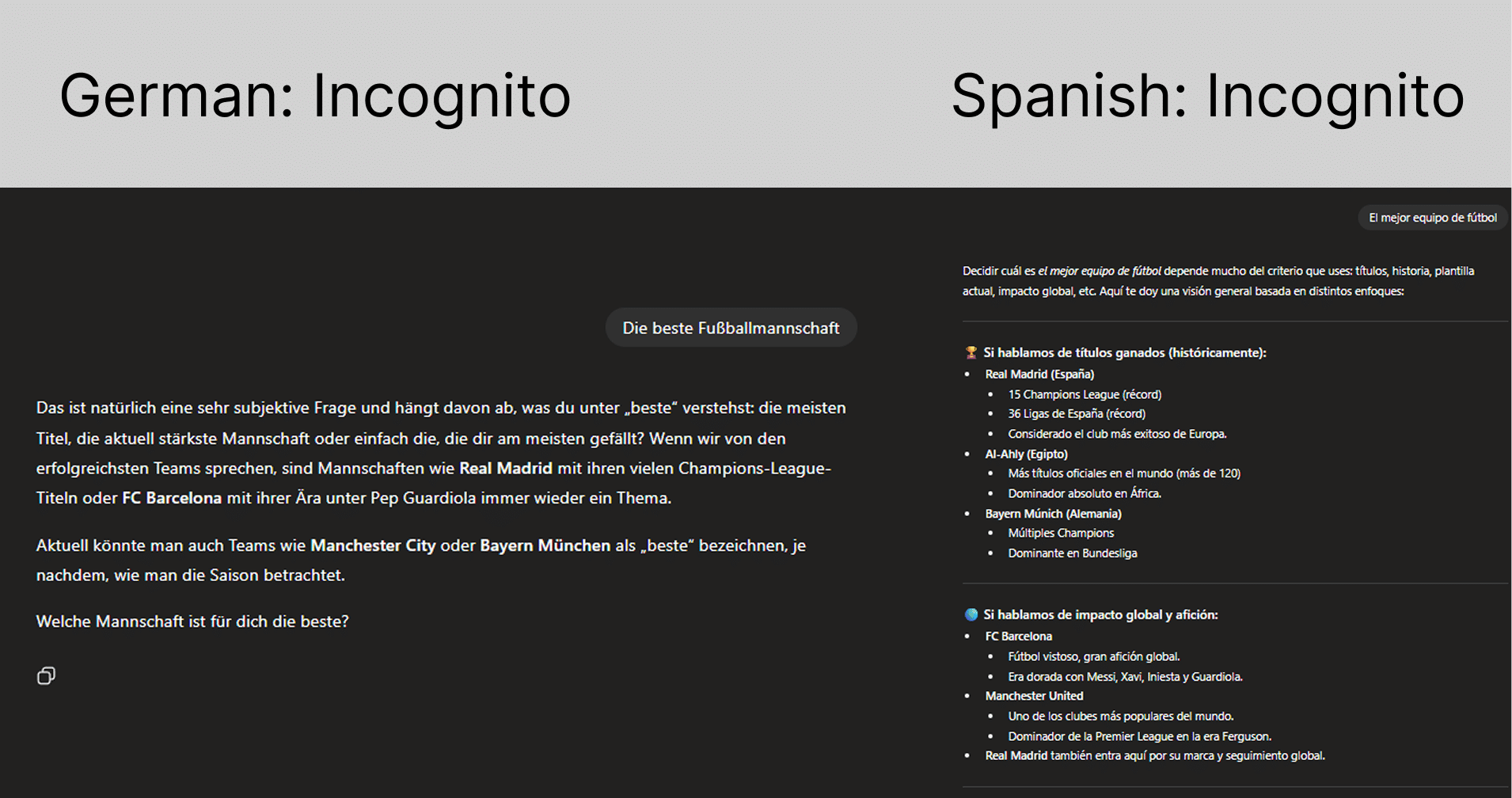Click 'Más títulos oficiales en el mundo' bullet
This screenshot has height=798, width=1512.
point(1124,473)
